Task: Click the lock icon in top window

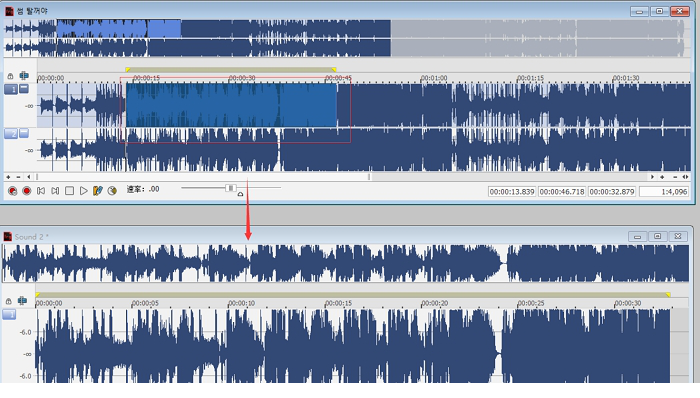Action: (x=10, y=76)
